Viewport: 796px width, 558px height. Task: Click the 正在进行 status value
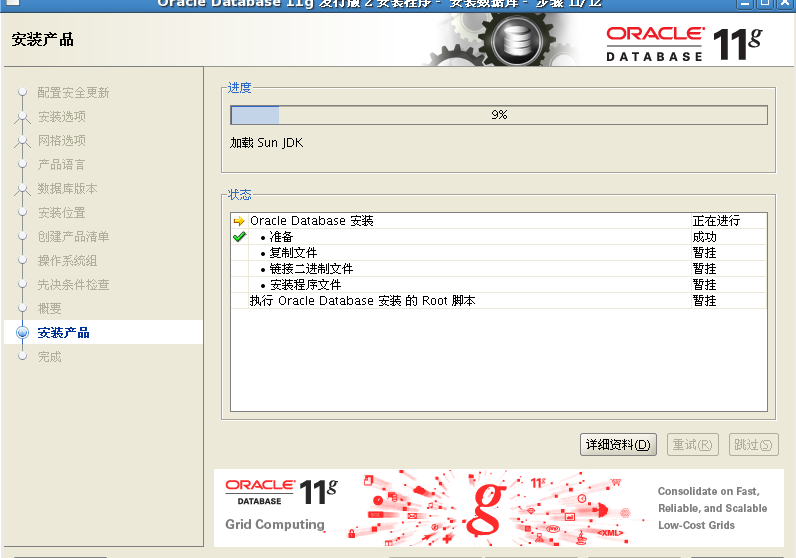[x=716, y=221]
